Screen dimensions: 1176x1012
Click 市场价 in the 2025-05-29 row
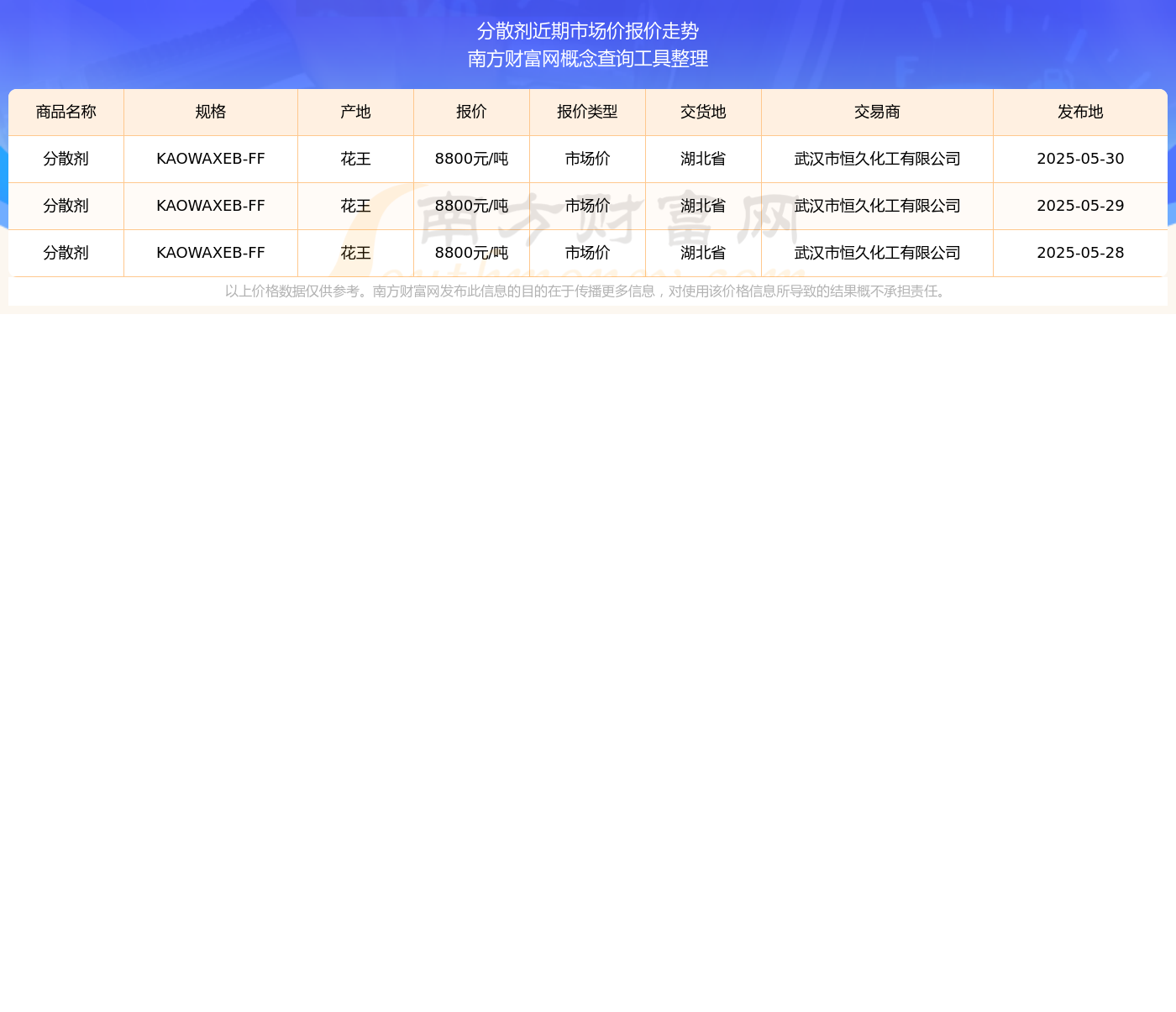pyautogui.click(x=588, y=206)
